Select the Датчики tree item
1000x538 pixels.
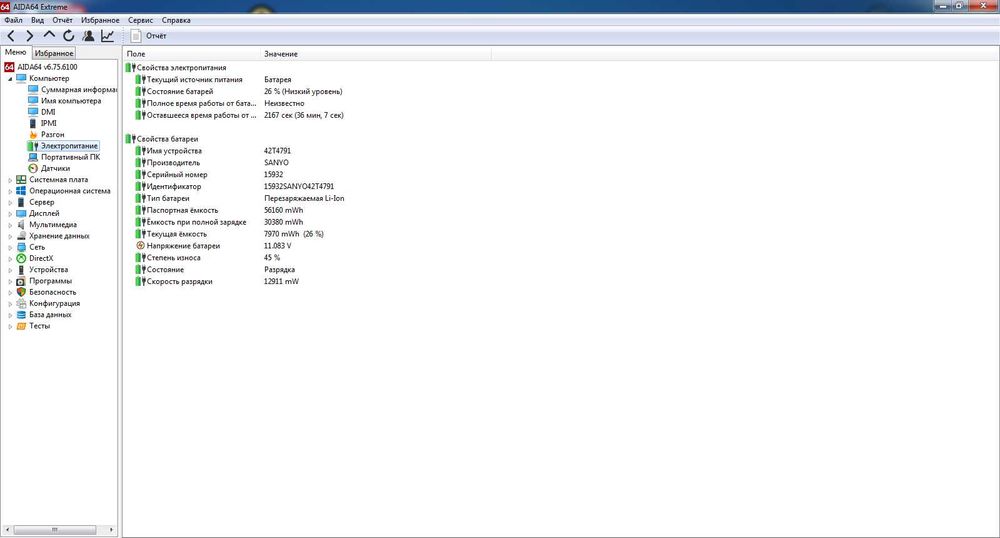[x=55, y=169]
